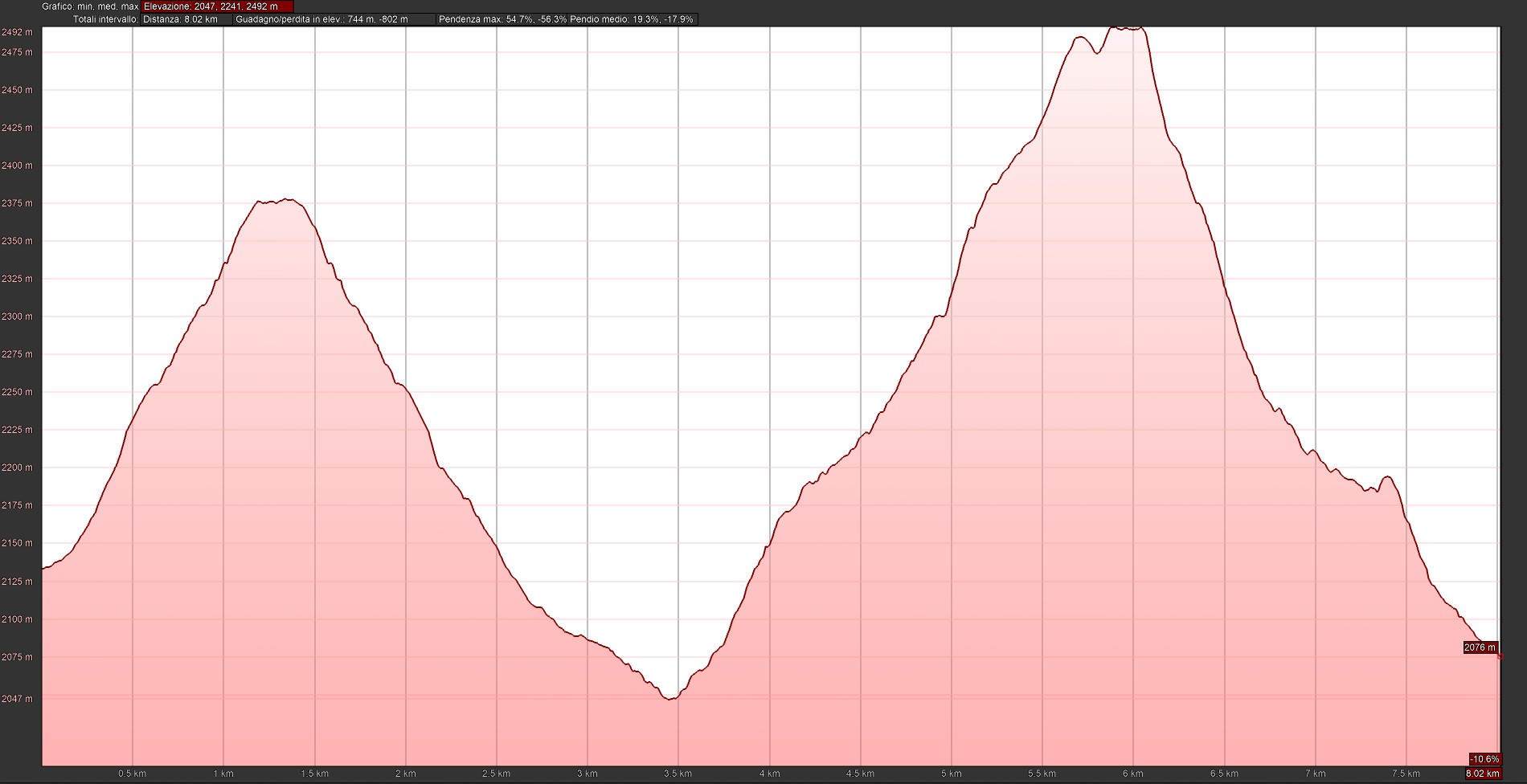Image resolution: width=1527 pixels, height=784 pixels.
Task: Click the Grafico: min, med, max label
Action: (91, 6)
